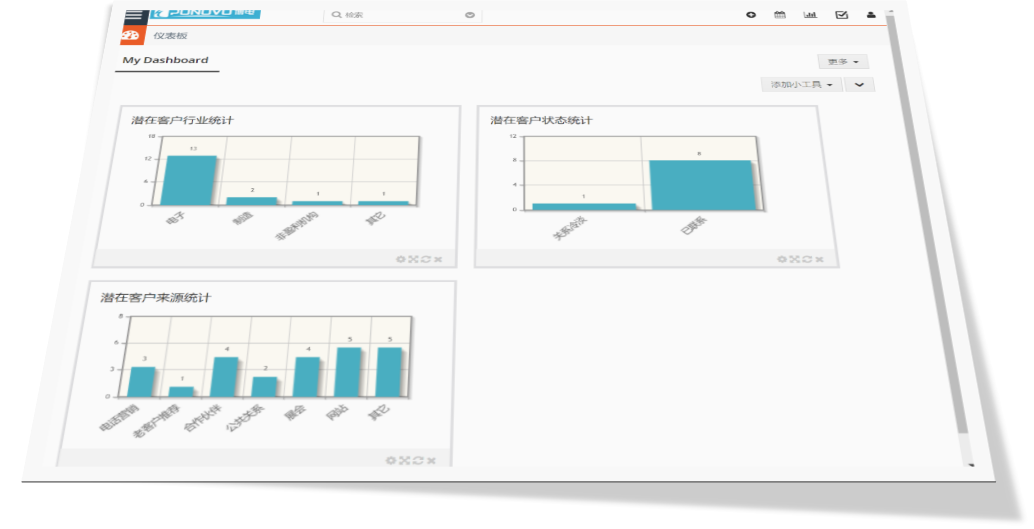
Task: Open settings gear on 潜在客户状态统计 widget
Action: (x=782, y=259)
